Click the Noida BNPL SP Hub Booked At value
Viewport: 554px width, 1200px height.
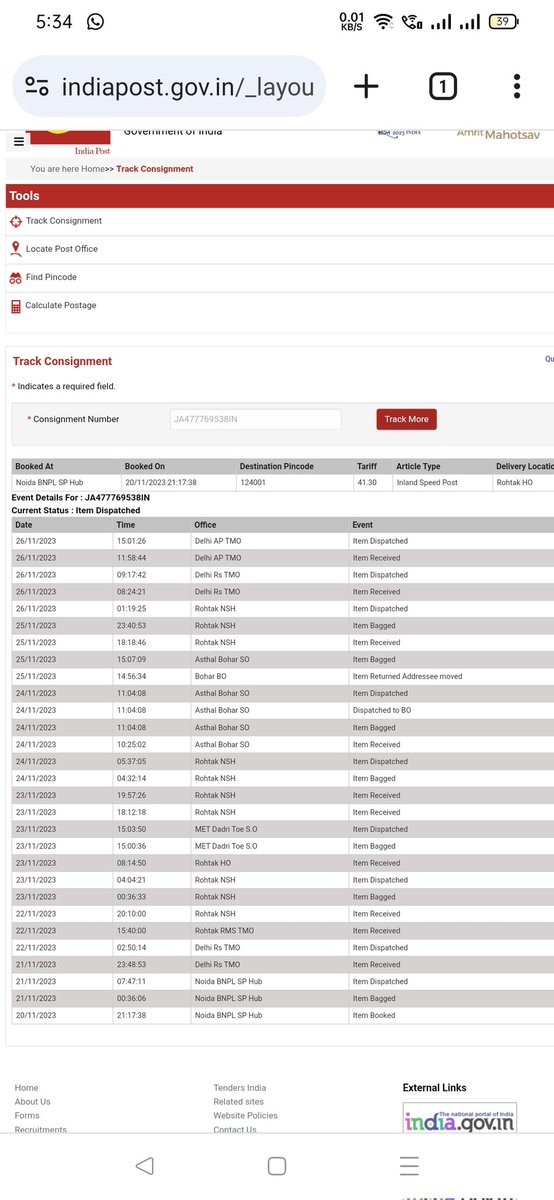[x=50, y=483]
